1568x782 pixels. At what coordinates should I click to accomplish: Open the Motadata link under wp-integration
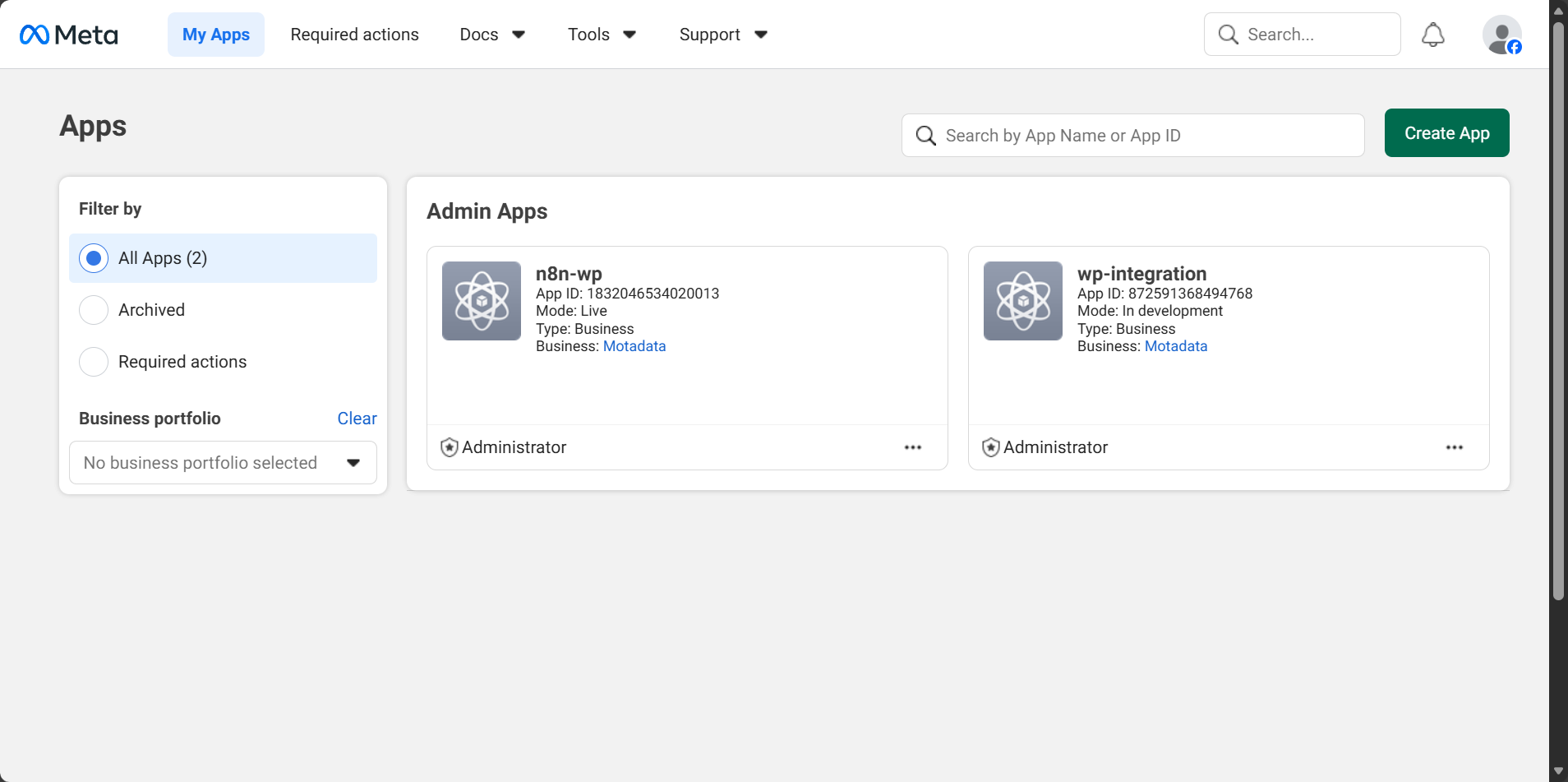(x=1176, y=346)
